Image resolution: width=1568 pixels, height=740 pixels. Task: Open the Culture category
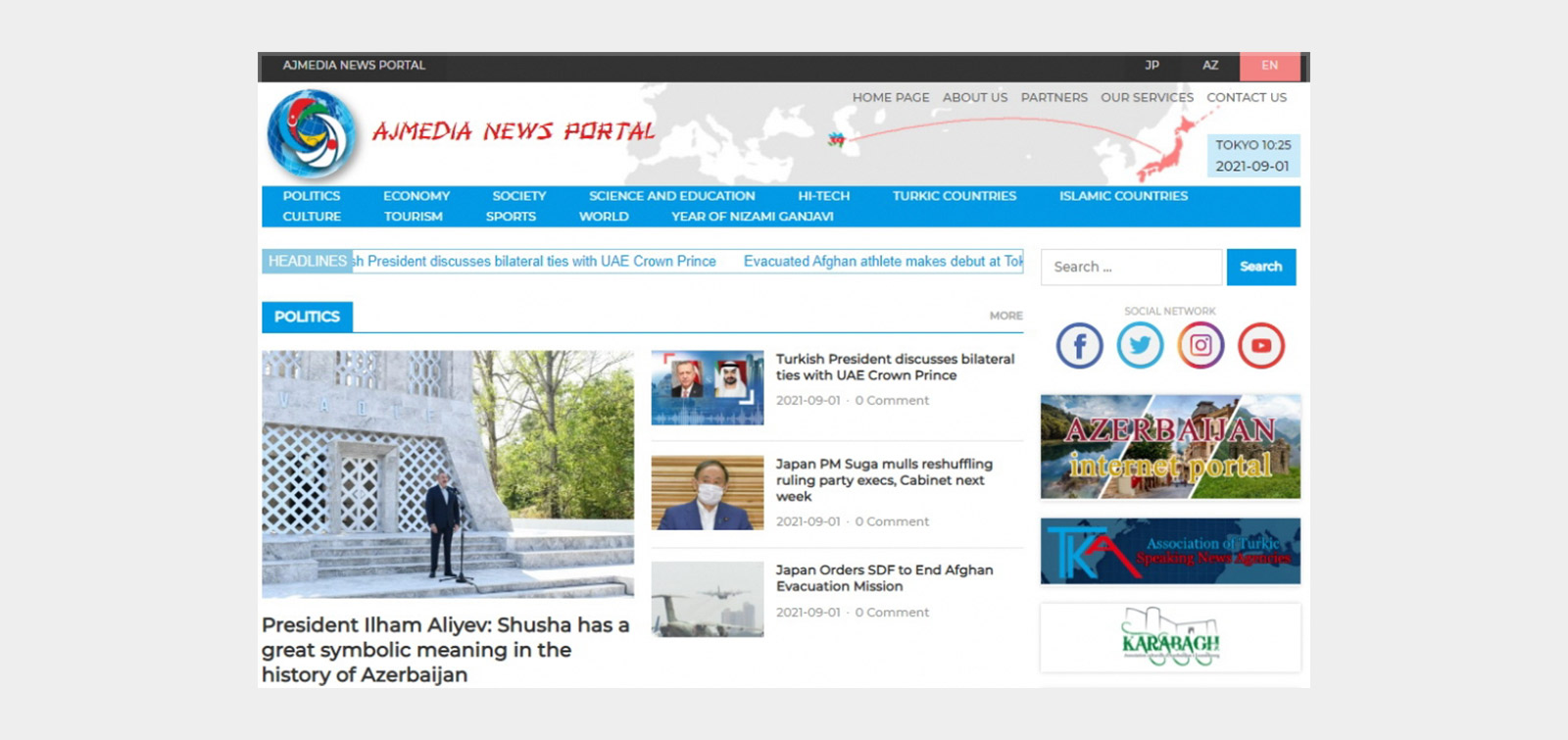click(312, 217)
